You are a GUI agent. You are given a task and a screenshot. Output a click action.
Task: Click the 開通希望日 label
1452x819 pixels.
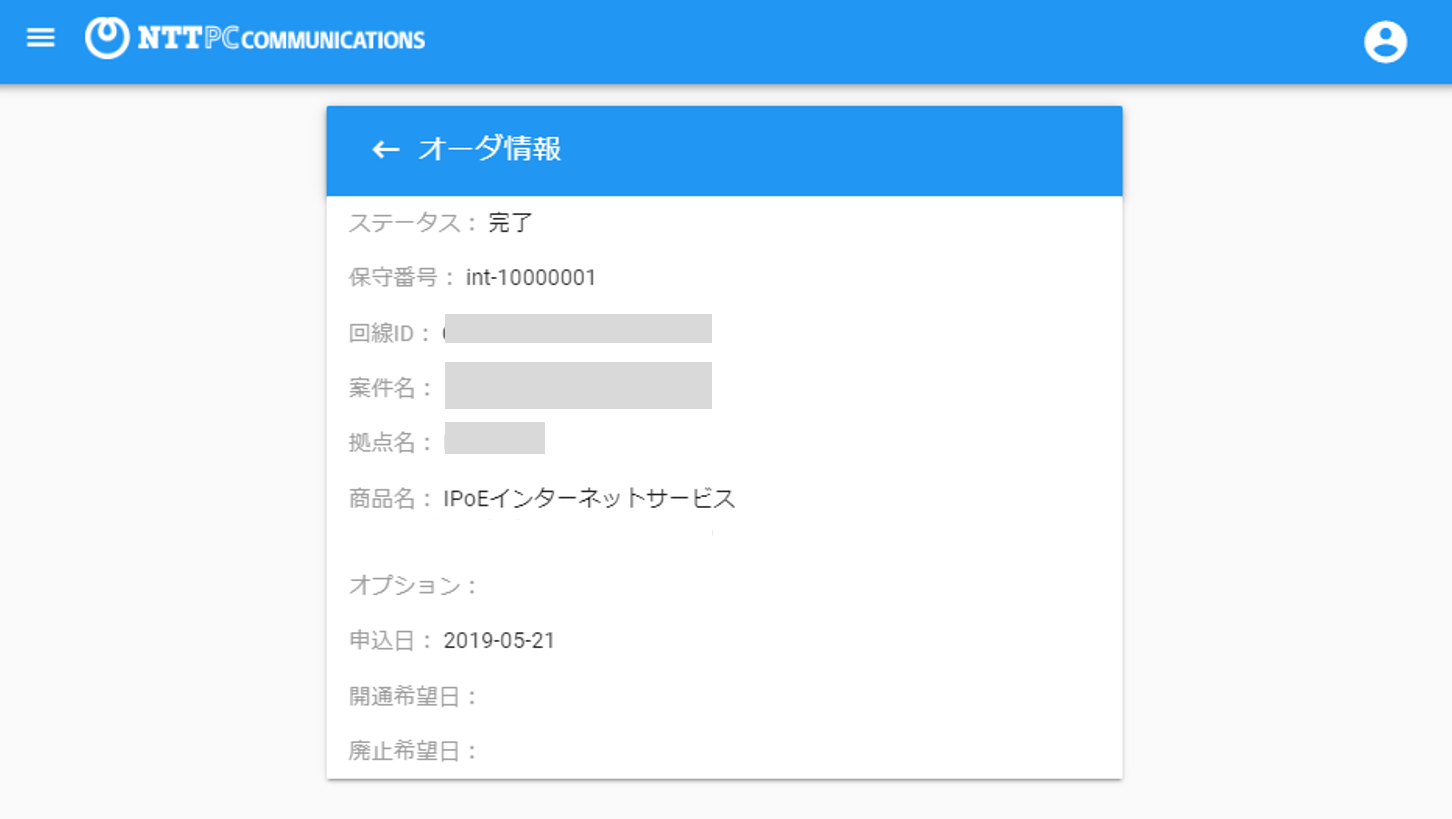click(414, 696)
